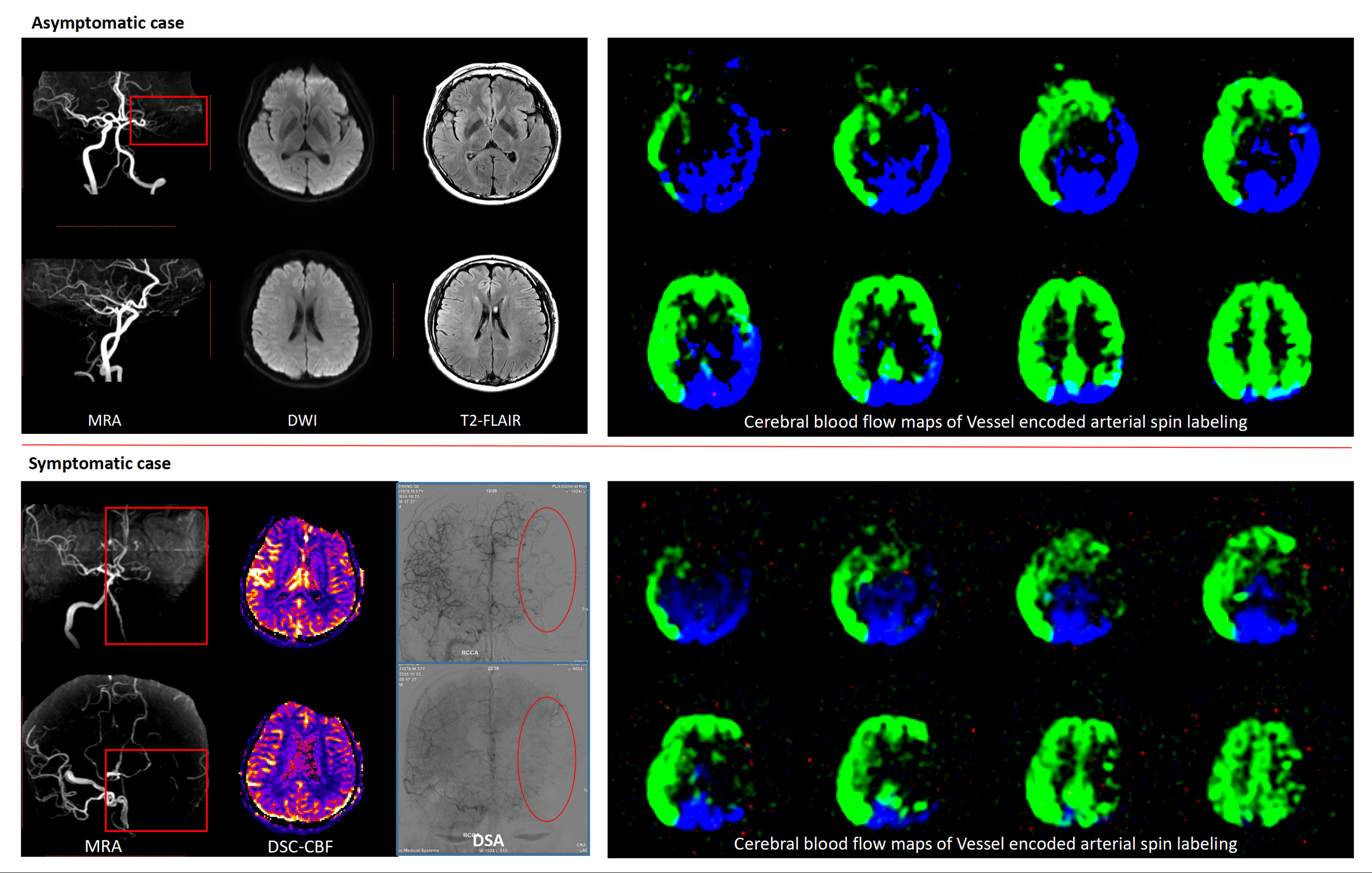Viewport: 1372px width, 873px height.
Task: Click the 'Asymptomatic case' heading
Action: pyautogui.click(x=108, y=23)
